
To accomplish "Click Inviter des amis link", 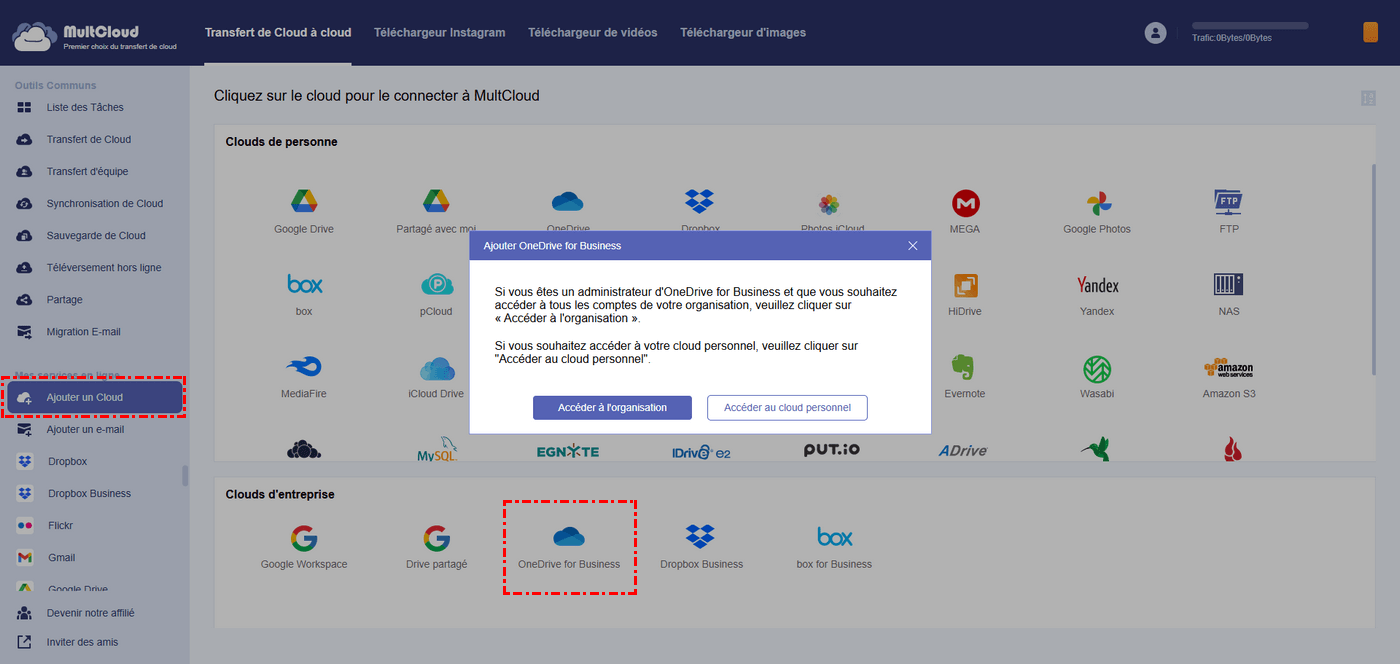I will pos(82,642).
